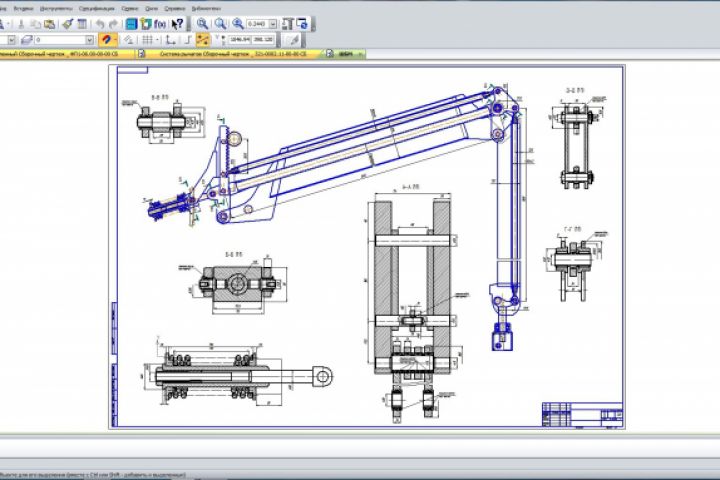Open the Вставка menu
The image size is (720, 480).
(x=23, y=8)
